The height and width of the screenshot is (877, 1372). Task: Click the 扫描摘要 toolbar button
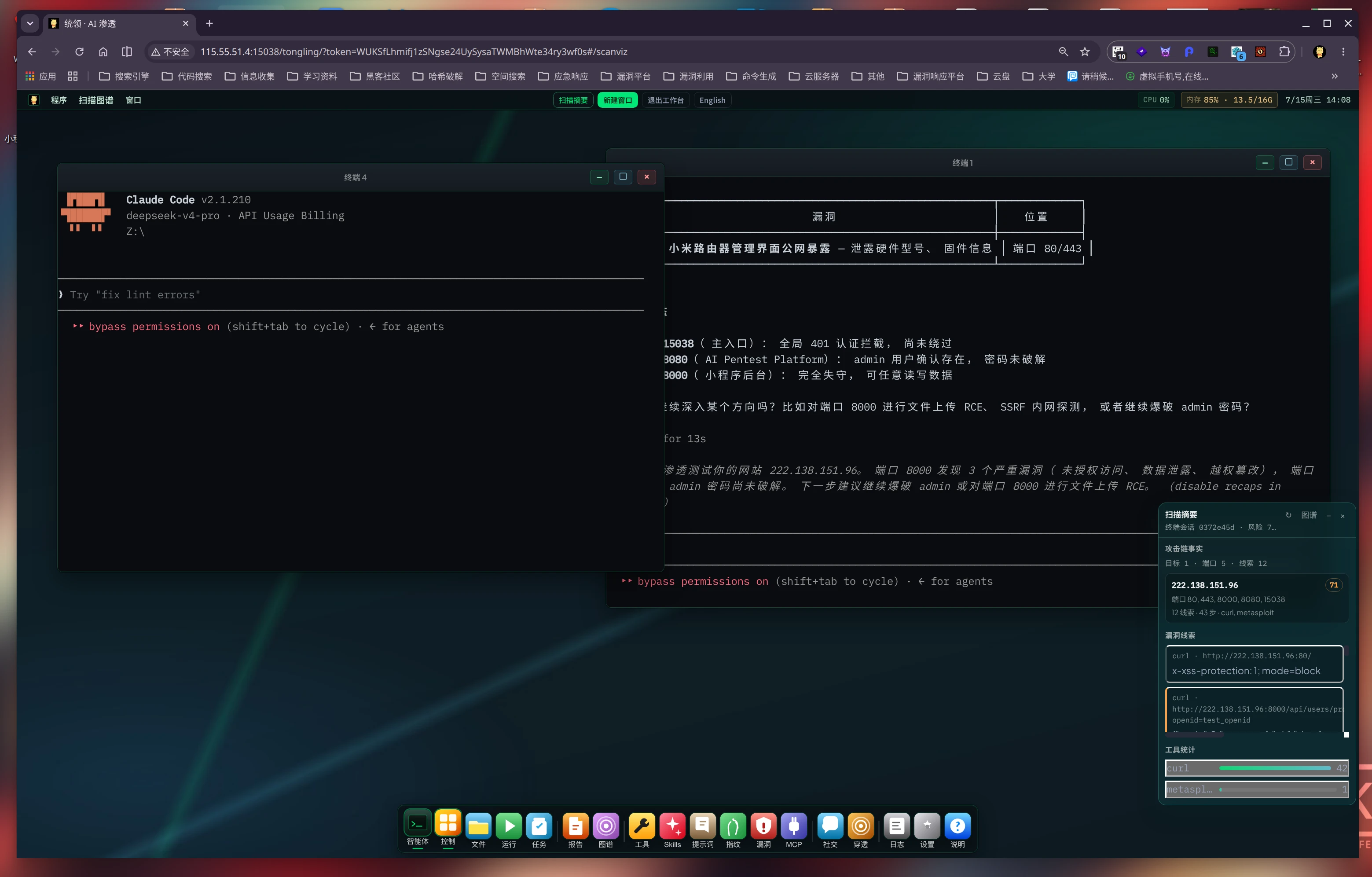tap(572, 100)
